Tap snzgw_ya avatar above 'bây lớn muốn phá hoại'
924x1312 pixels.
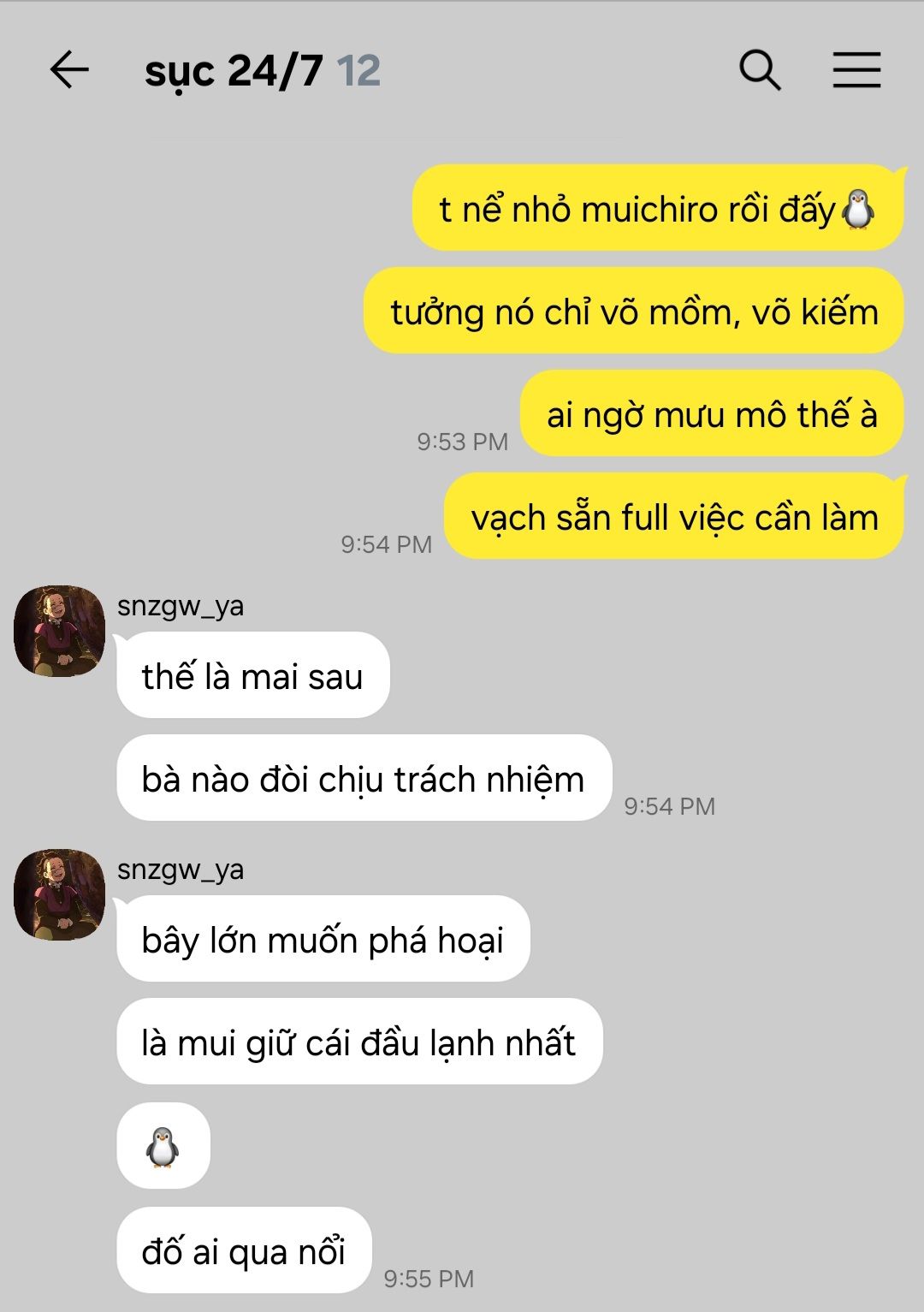pos(59,894)
